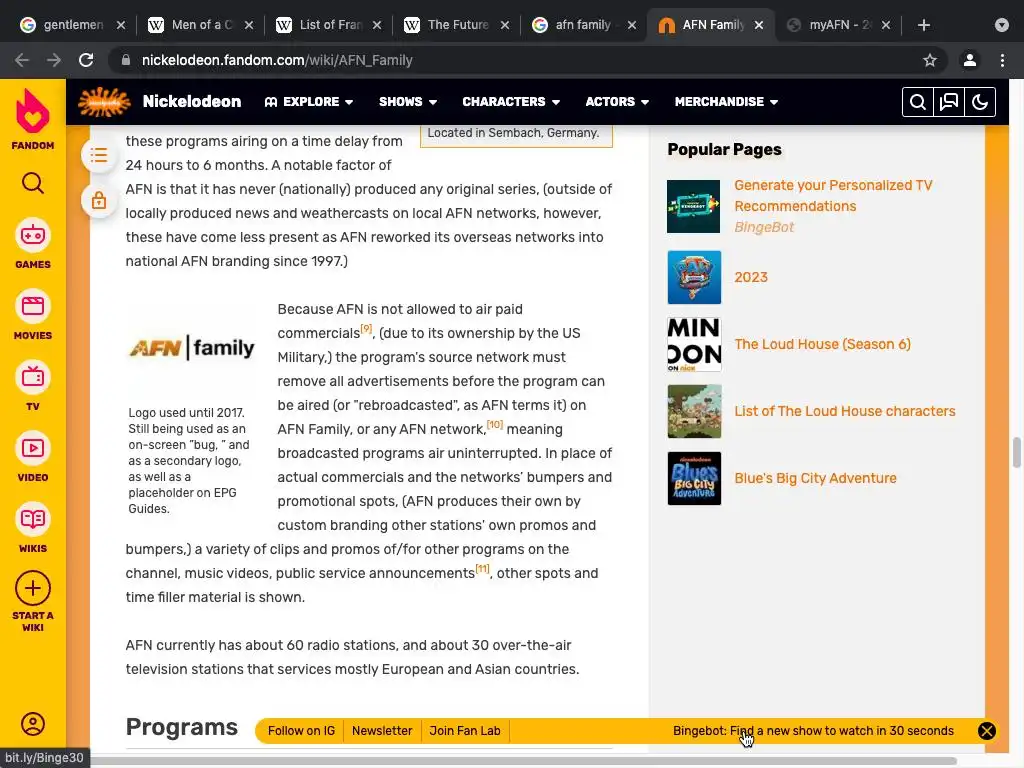Click the AFN family logo image
The height and width of the screenshot is (768, 1024).
[x=192, y=347]
